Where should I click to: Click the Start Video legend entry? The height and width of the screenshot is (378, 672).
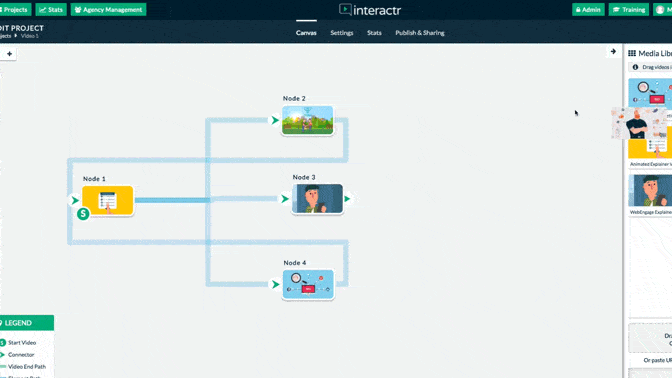point(18,343)
